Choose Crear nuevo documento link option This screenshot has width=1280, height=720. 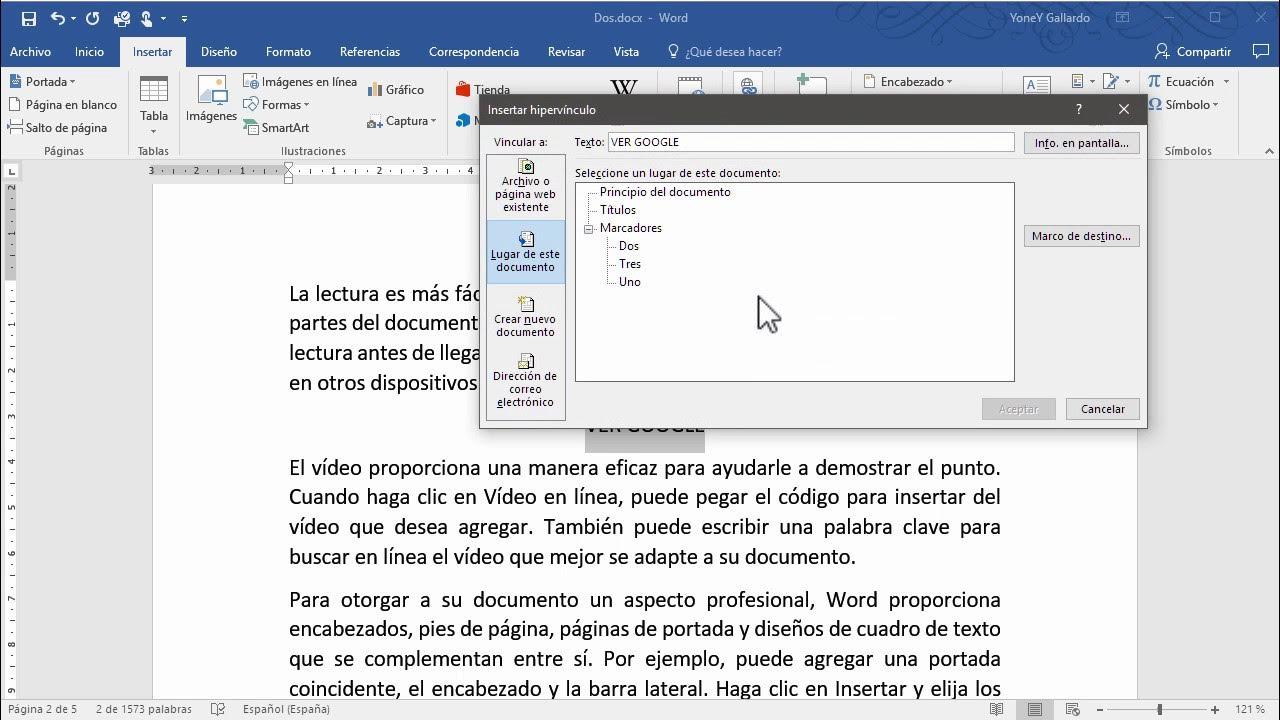(525, 317)
